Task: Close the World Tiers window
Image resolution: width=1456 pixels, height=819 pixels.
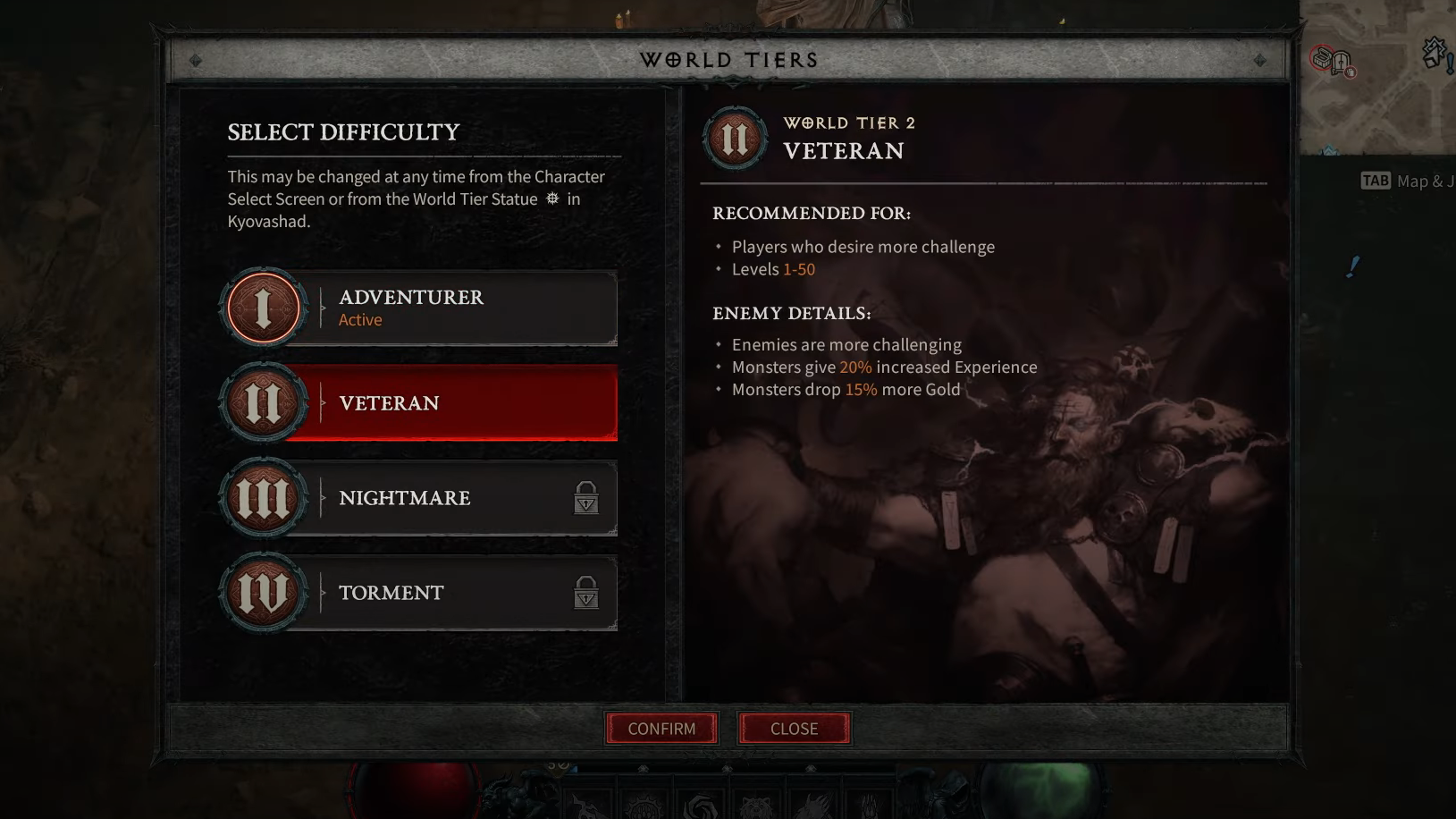Action: (x=794, y=729)
